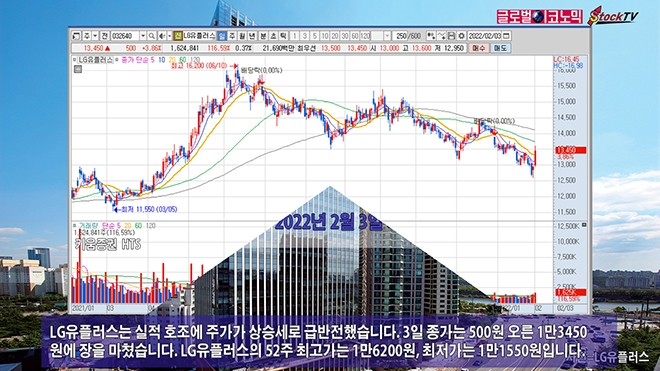Click the 매도 sell button
Screen dimensions: 660x371
[x=500, y=48]
